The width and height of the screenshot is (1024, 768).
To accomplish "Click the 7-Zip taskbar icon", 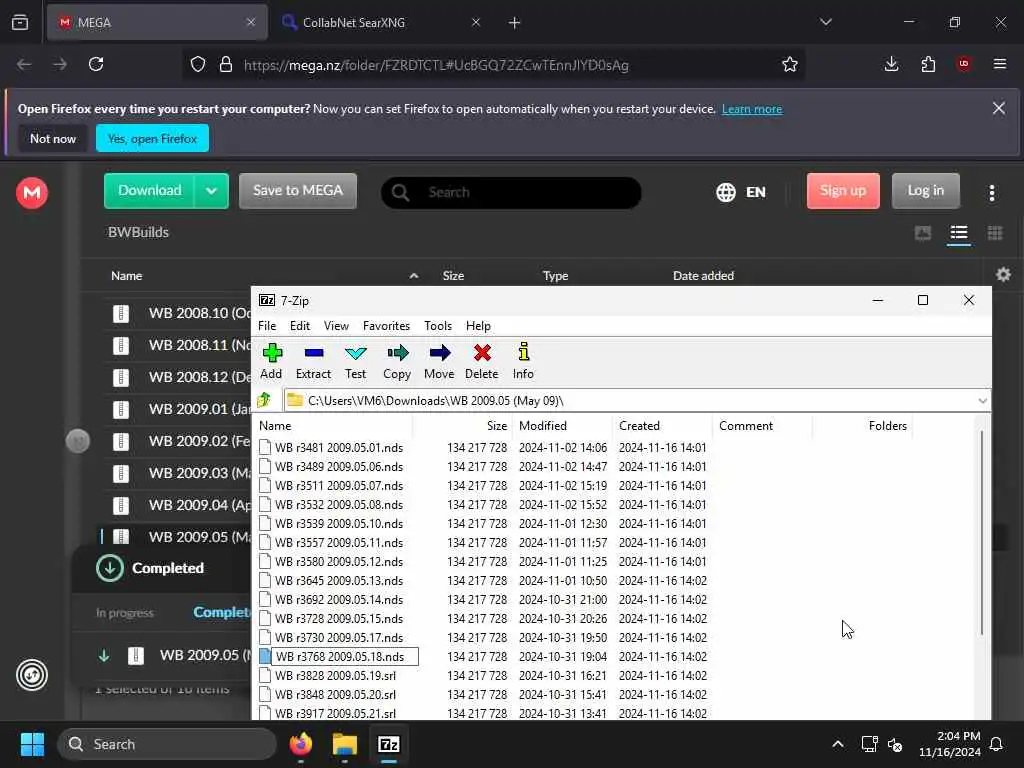I will pos(389,744).
